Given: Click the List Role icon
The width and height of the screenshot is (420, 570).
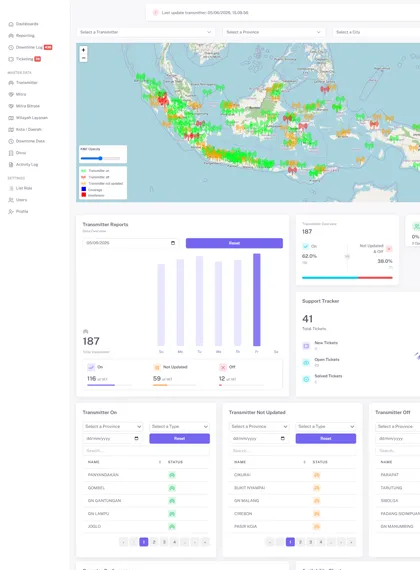Looking at the screenshot, I should tap(11, 188).
